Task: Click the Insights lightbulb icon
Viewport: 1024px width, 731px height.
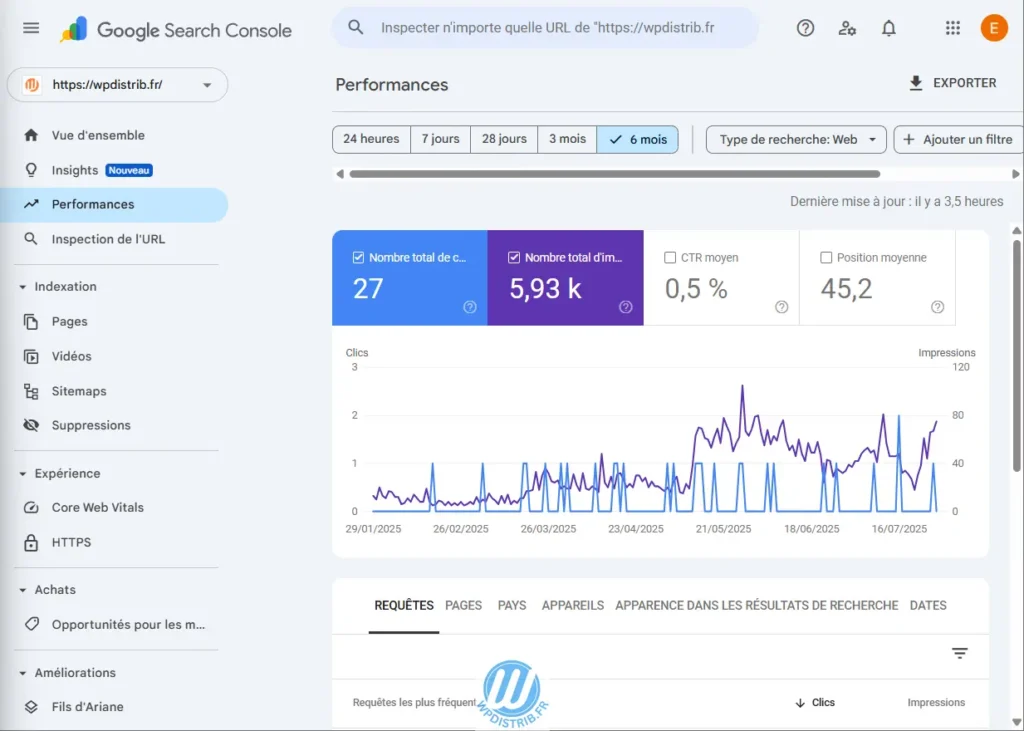Action: [31, 170]
